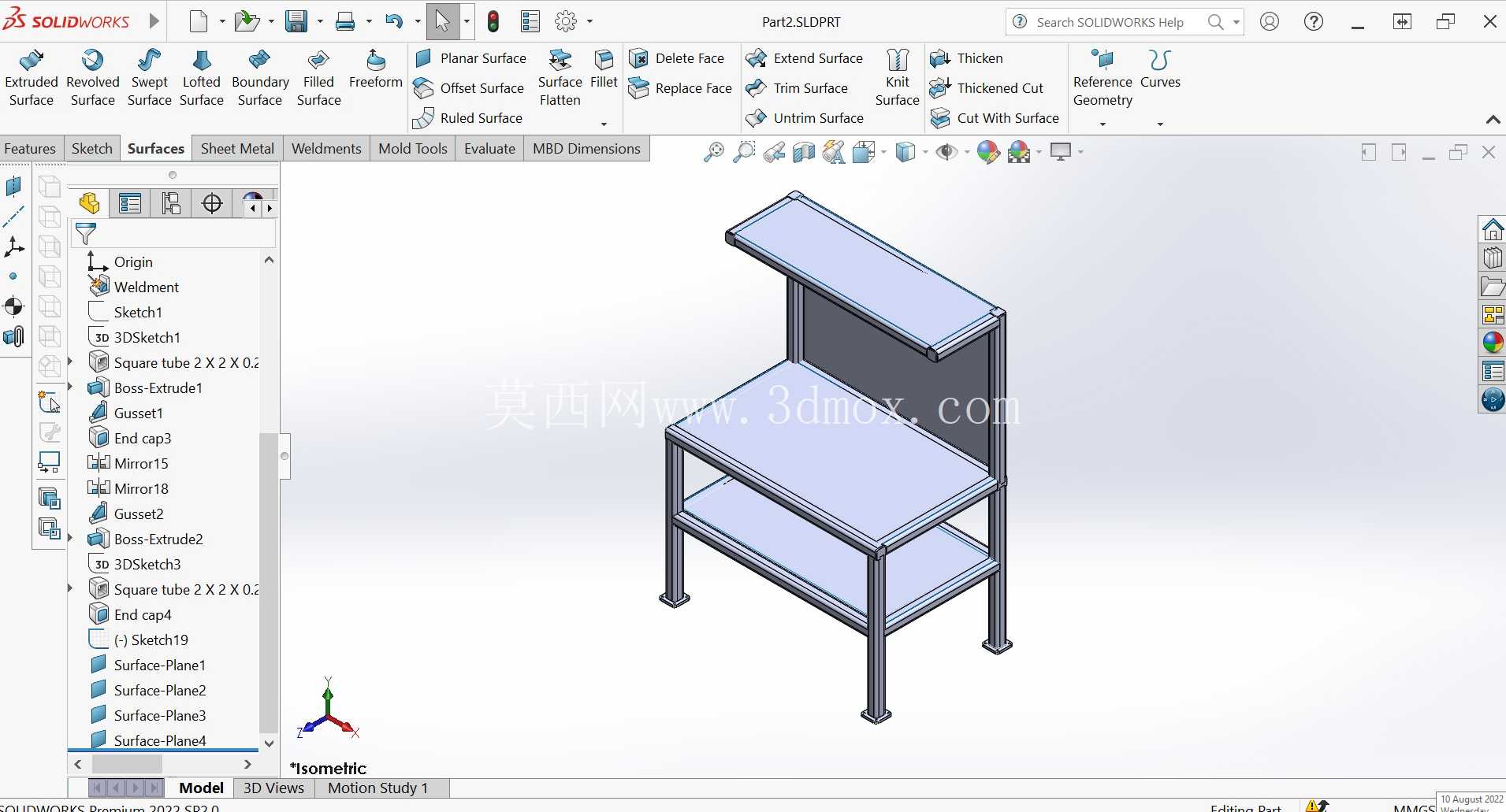Apply the Fillet tool

[x=604, y=70]
